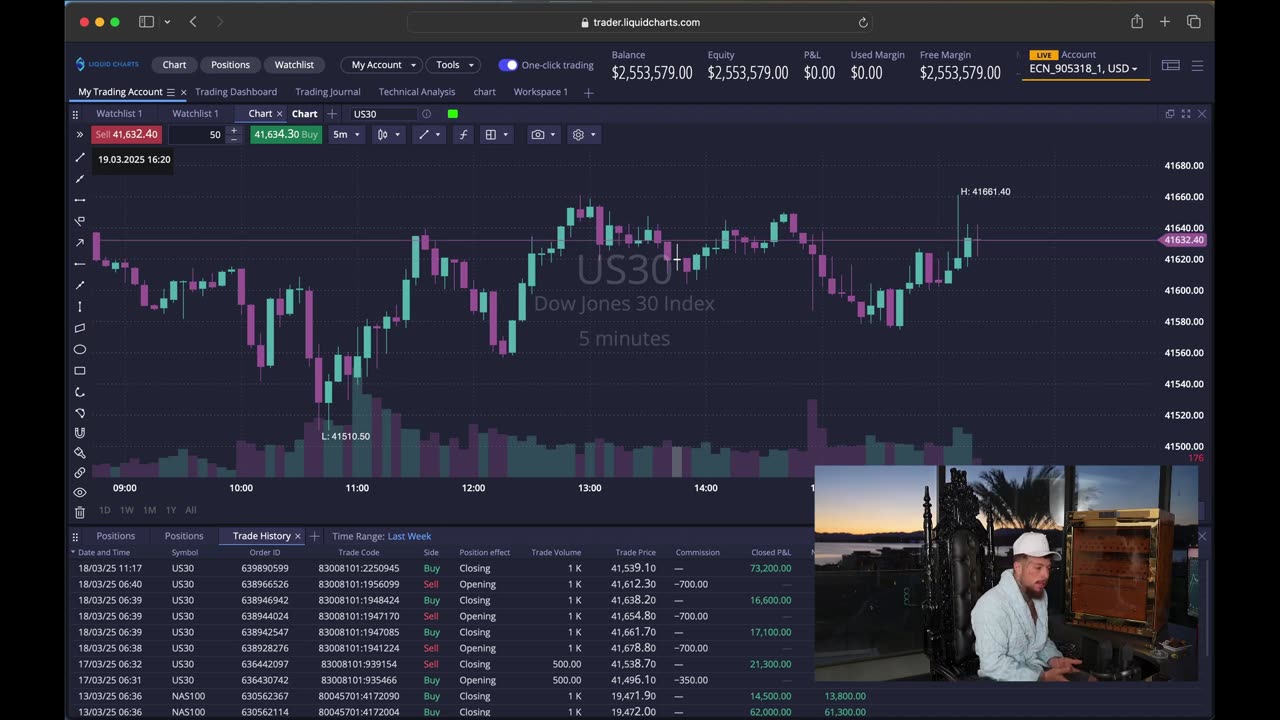Image resolution: width=1280 pixels, height=720 pixels.
Task: Select the 1W range button
Action: pyautogui.click(x=127, y=510)
